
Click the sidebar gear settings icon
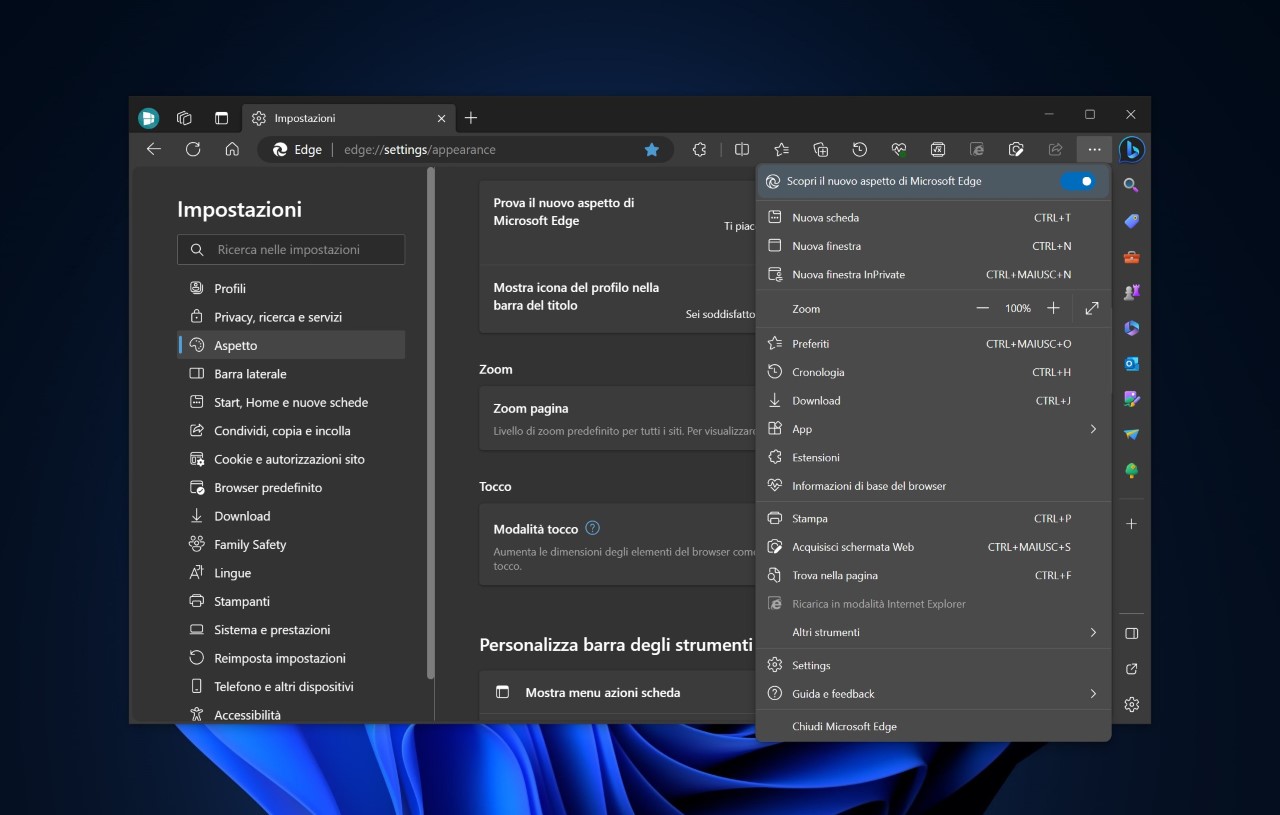(1131, 704)
